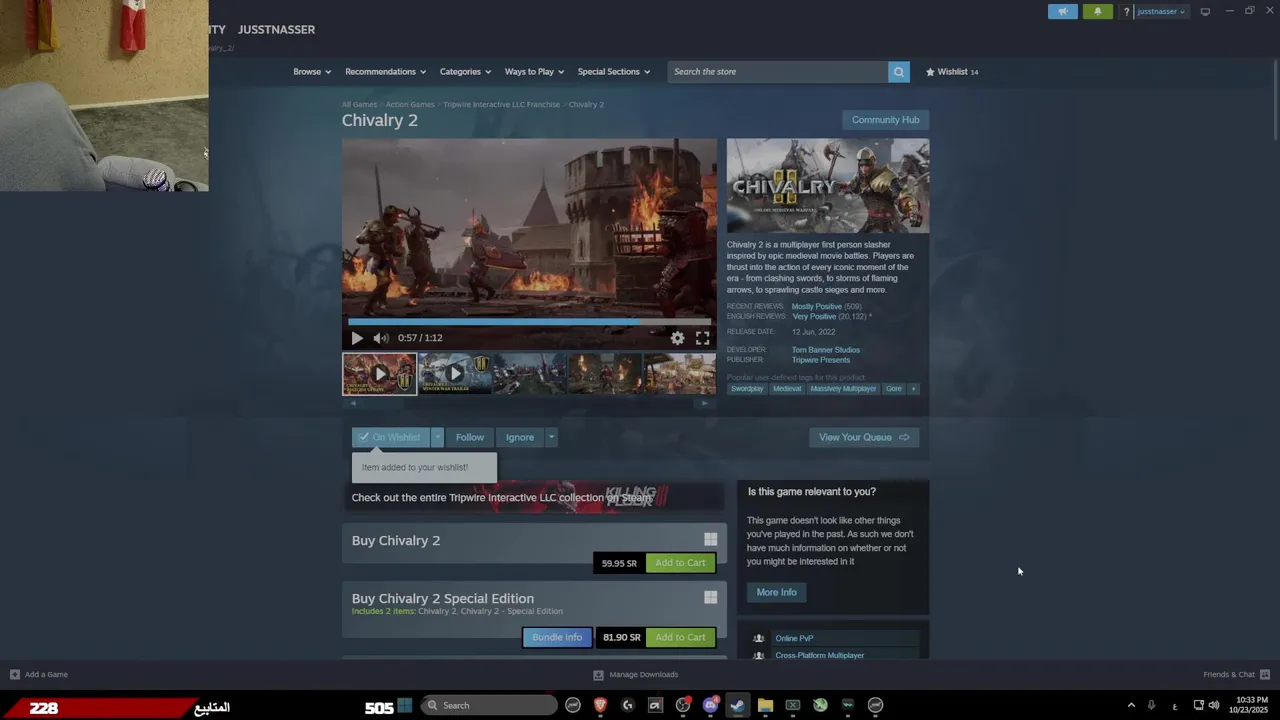Open trailer video settings gear
Viewport: 1280px width, 720px height.
(x=678, y=338)
